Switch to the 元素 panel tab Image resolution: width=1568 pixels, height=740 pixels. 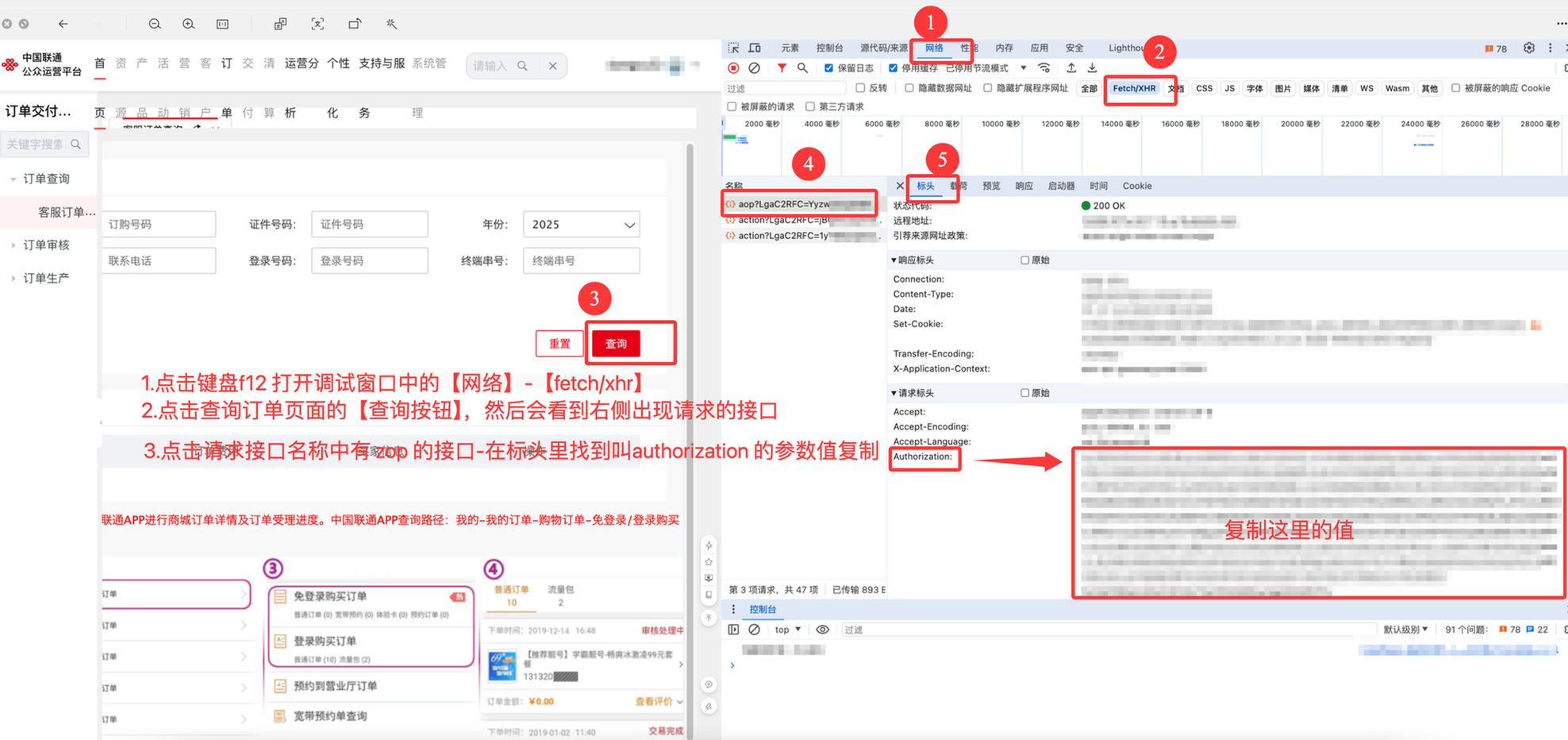pos(790,48)
